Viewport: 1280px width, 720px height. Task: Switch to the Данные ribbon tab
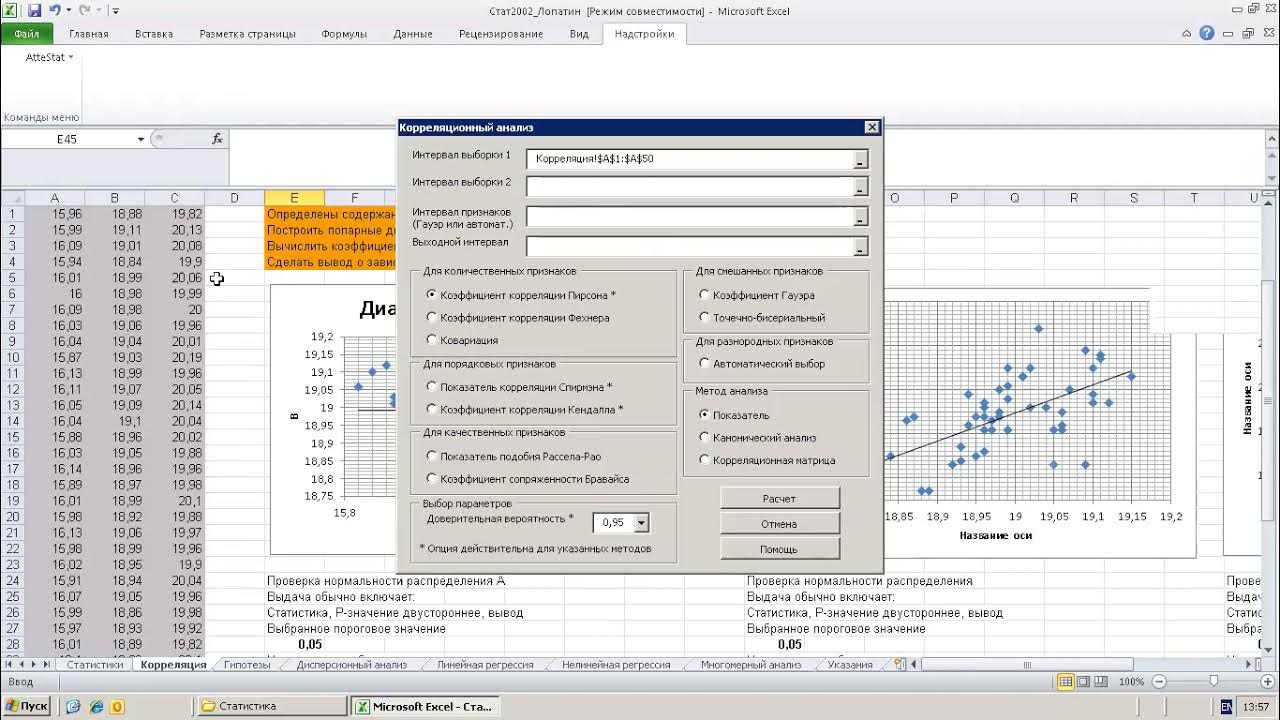click(413, 34)
